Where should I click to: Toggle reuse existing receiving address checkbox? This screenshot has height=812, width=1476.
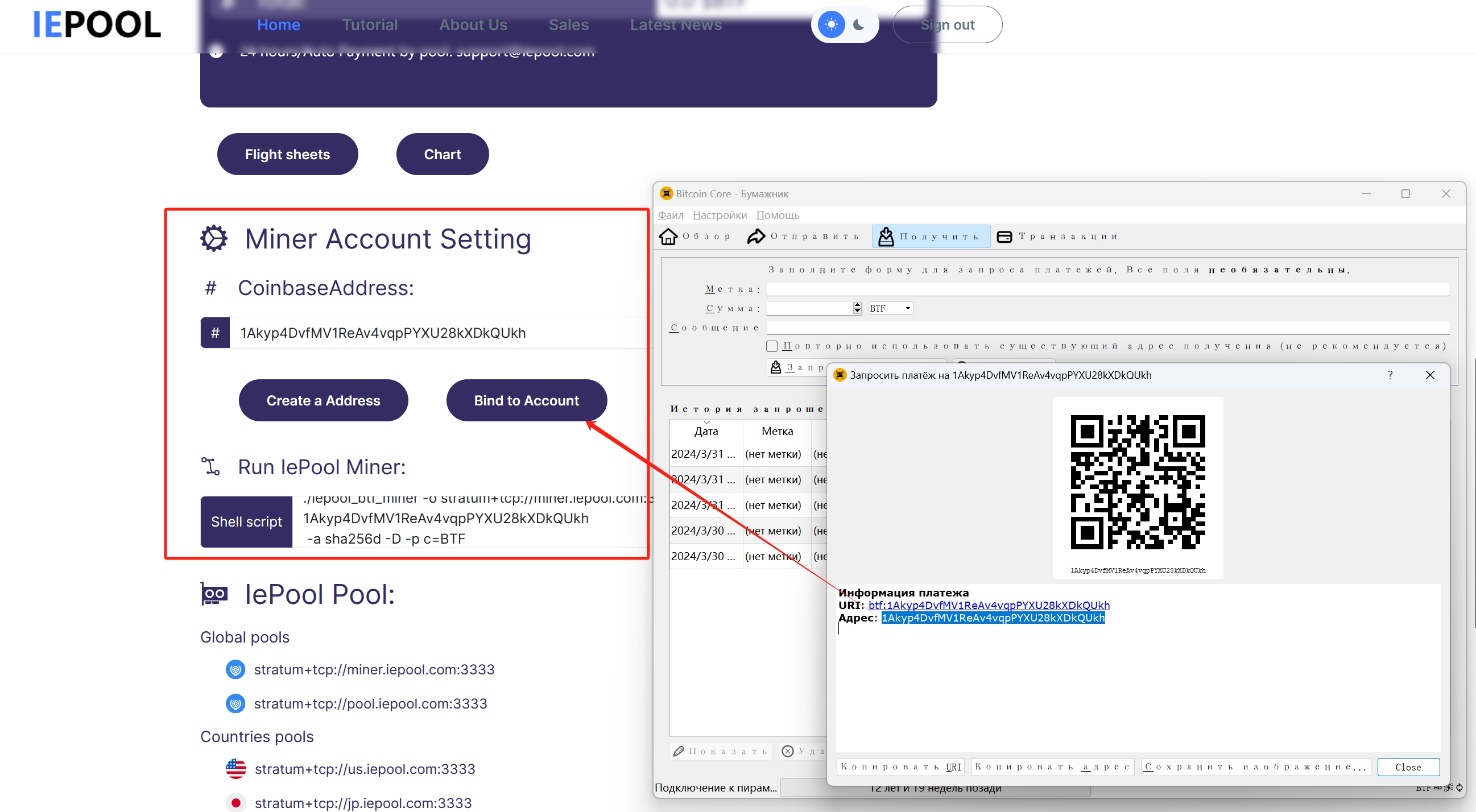click(x=772, y=346)
